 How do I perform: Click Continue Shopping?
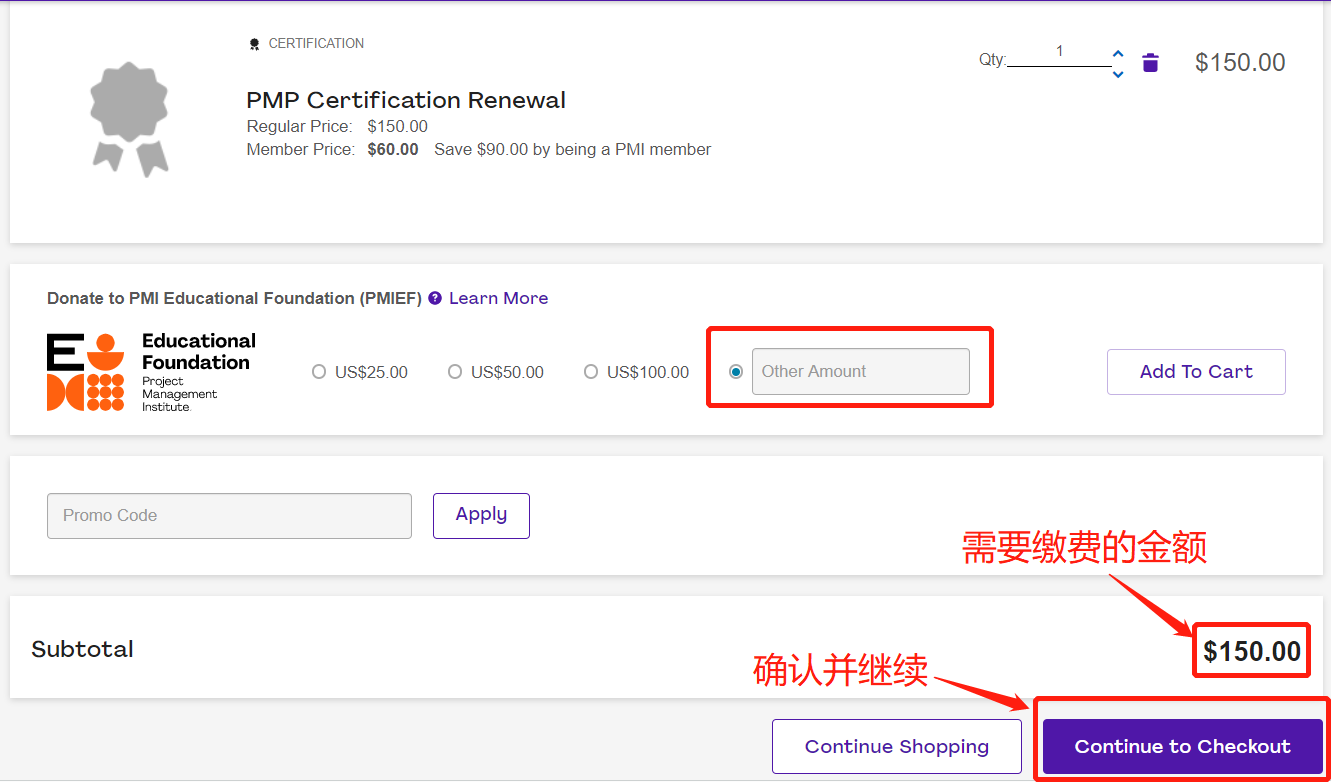pos(896,747)
